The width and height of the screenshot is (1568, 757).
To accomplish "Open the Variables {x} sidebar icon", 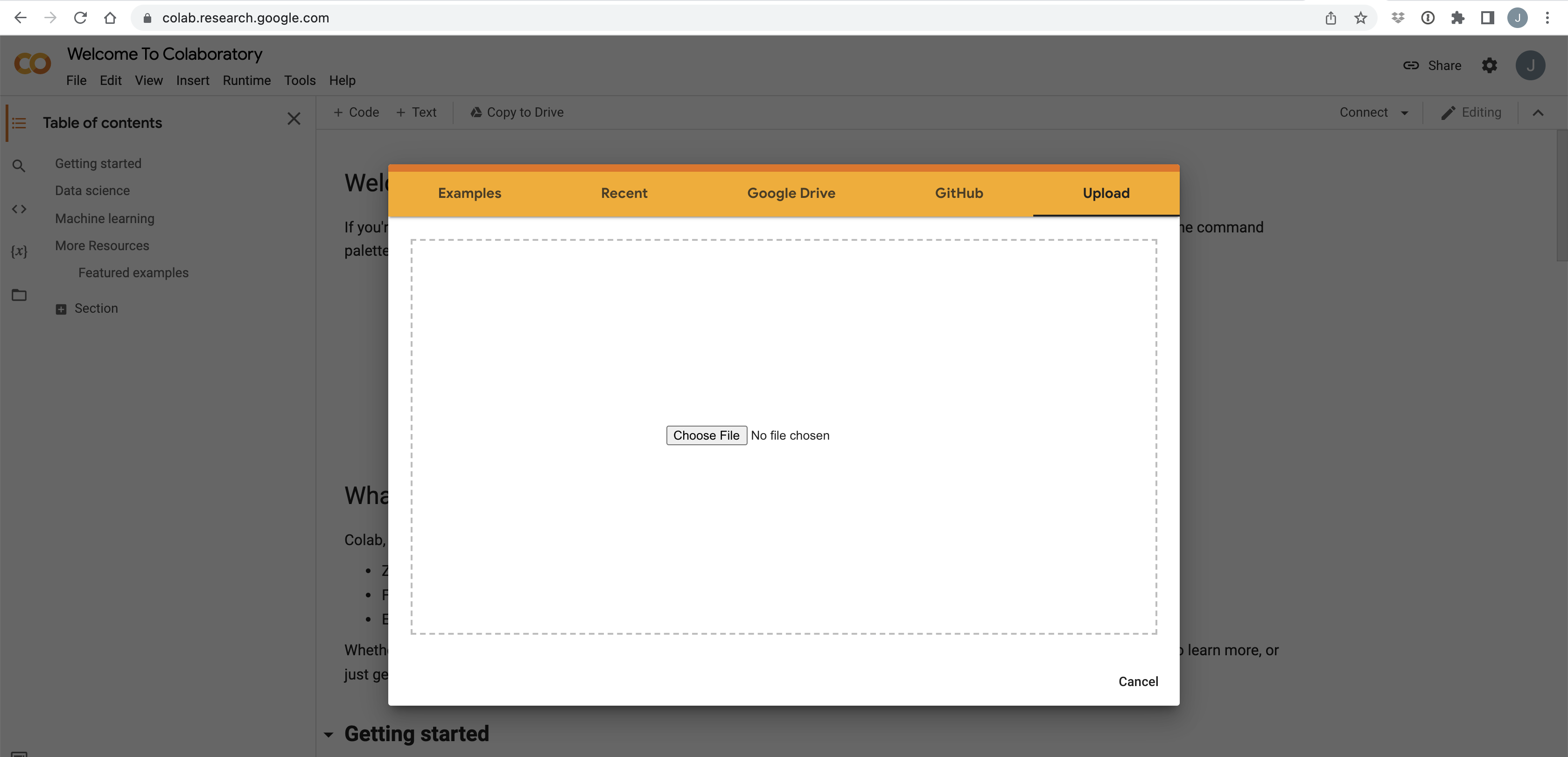I will pyautogui.click(x=19, y=251).
